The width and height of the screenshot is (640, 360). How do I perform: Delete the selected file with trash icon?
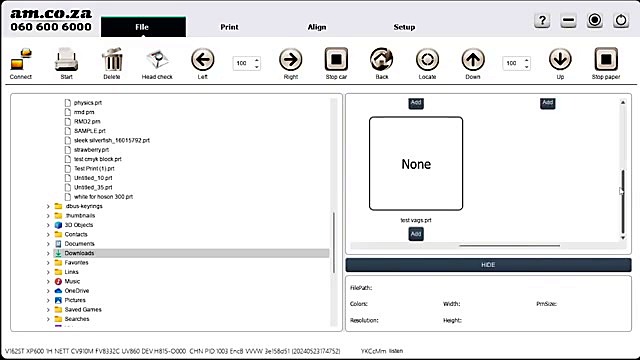pyautogui.click(x=112, y=60)
